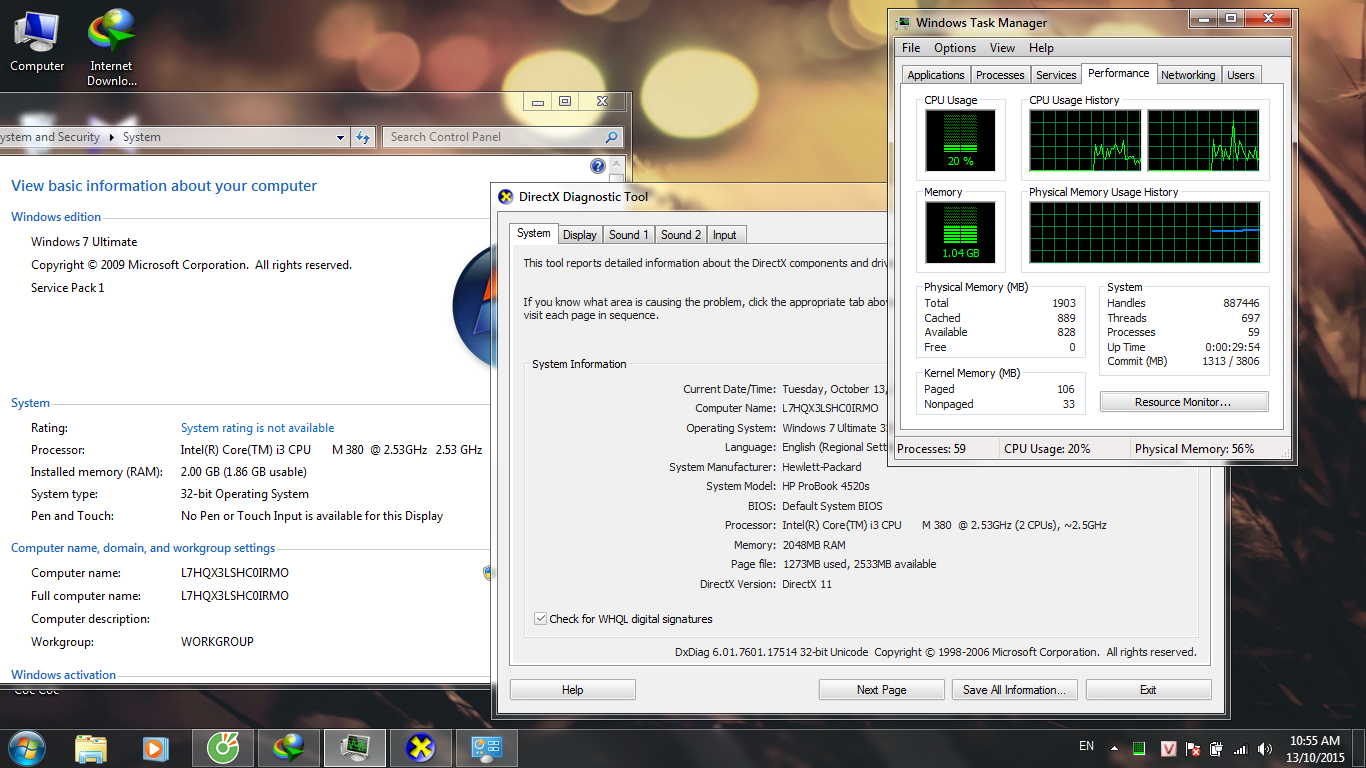
Task: Click the search magnifier in Control Panel
Action: tap(611, 137)
